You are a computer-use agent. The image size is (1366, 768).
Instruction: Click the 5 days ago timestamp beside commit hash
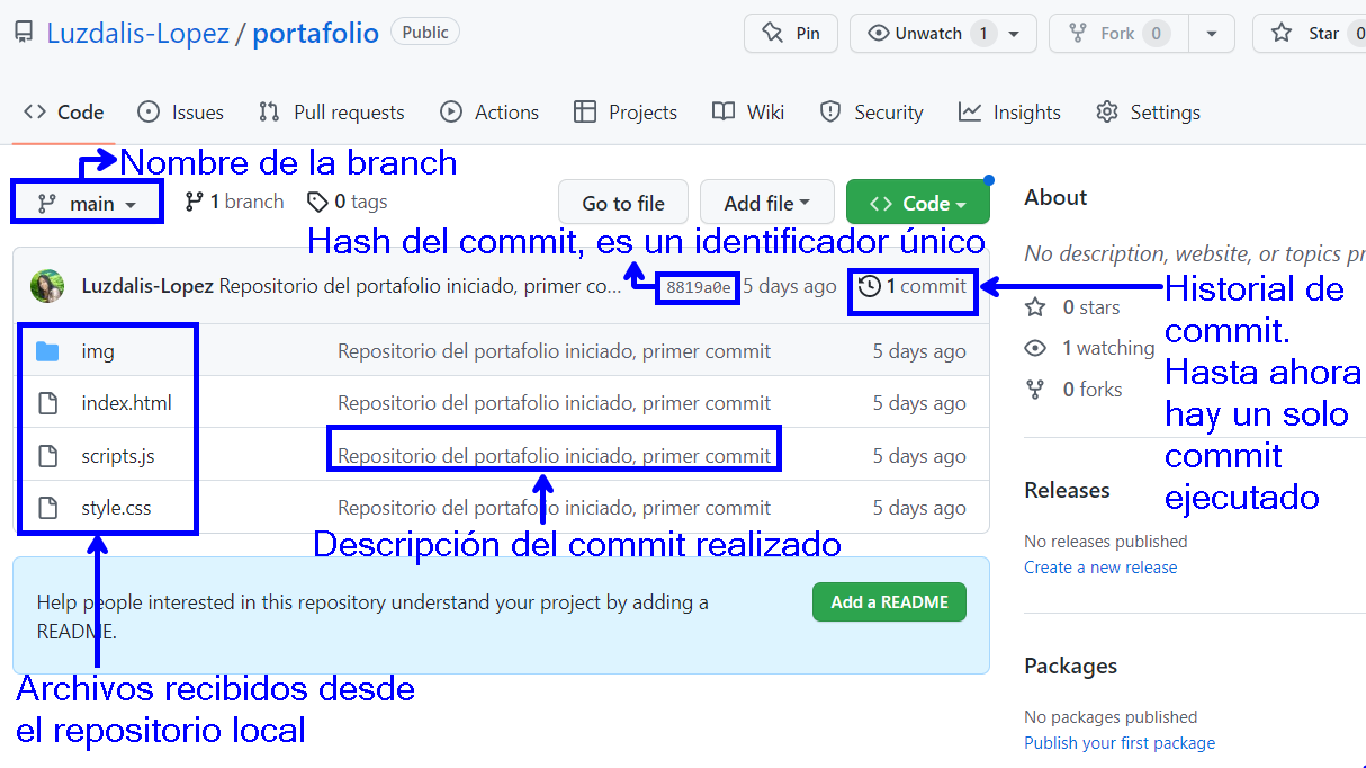click(x=789, y=286)
